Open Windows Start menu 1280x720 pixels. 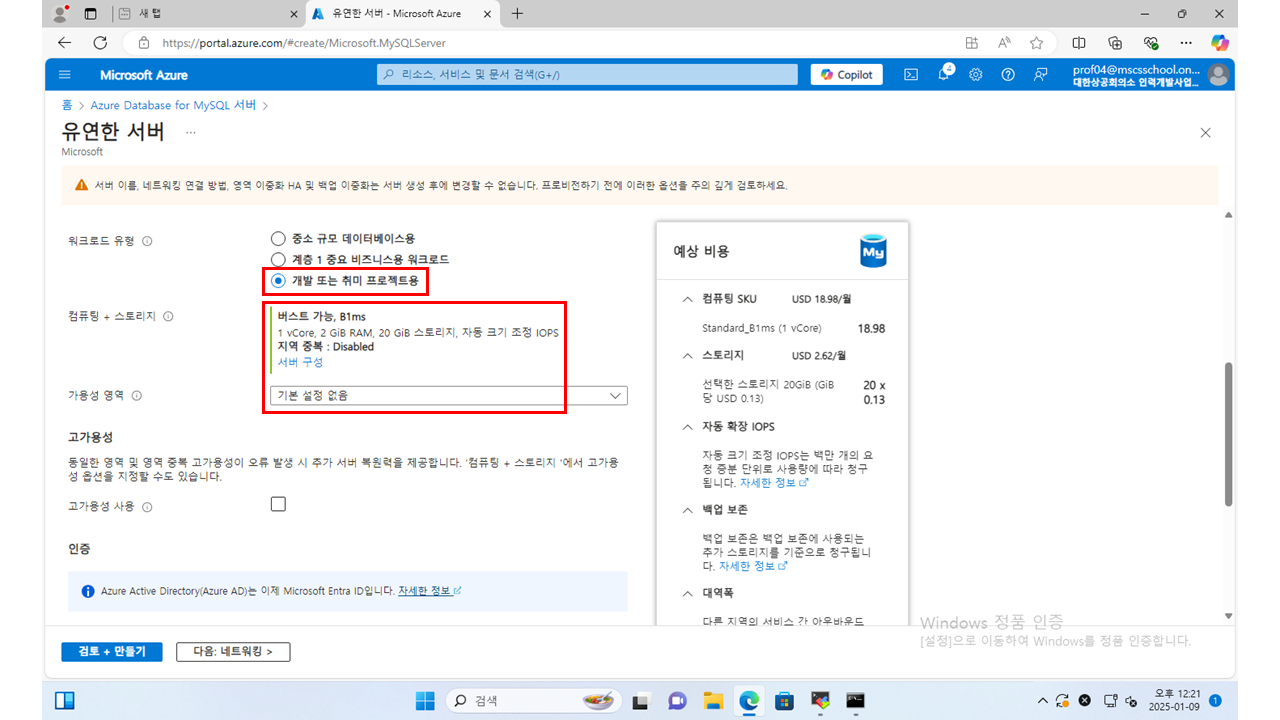(x=425, y=700)
